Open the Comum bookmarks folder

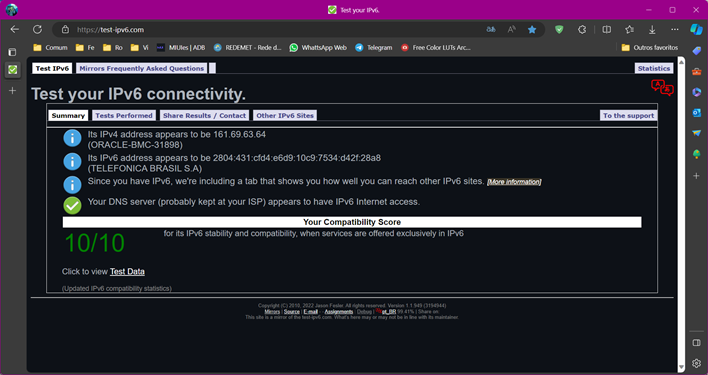tap(50, 47)
